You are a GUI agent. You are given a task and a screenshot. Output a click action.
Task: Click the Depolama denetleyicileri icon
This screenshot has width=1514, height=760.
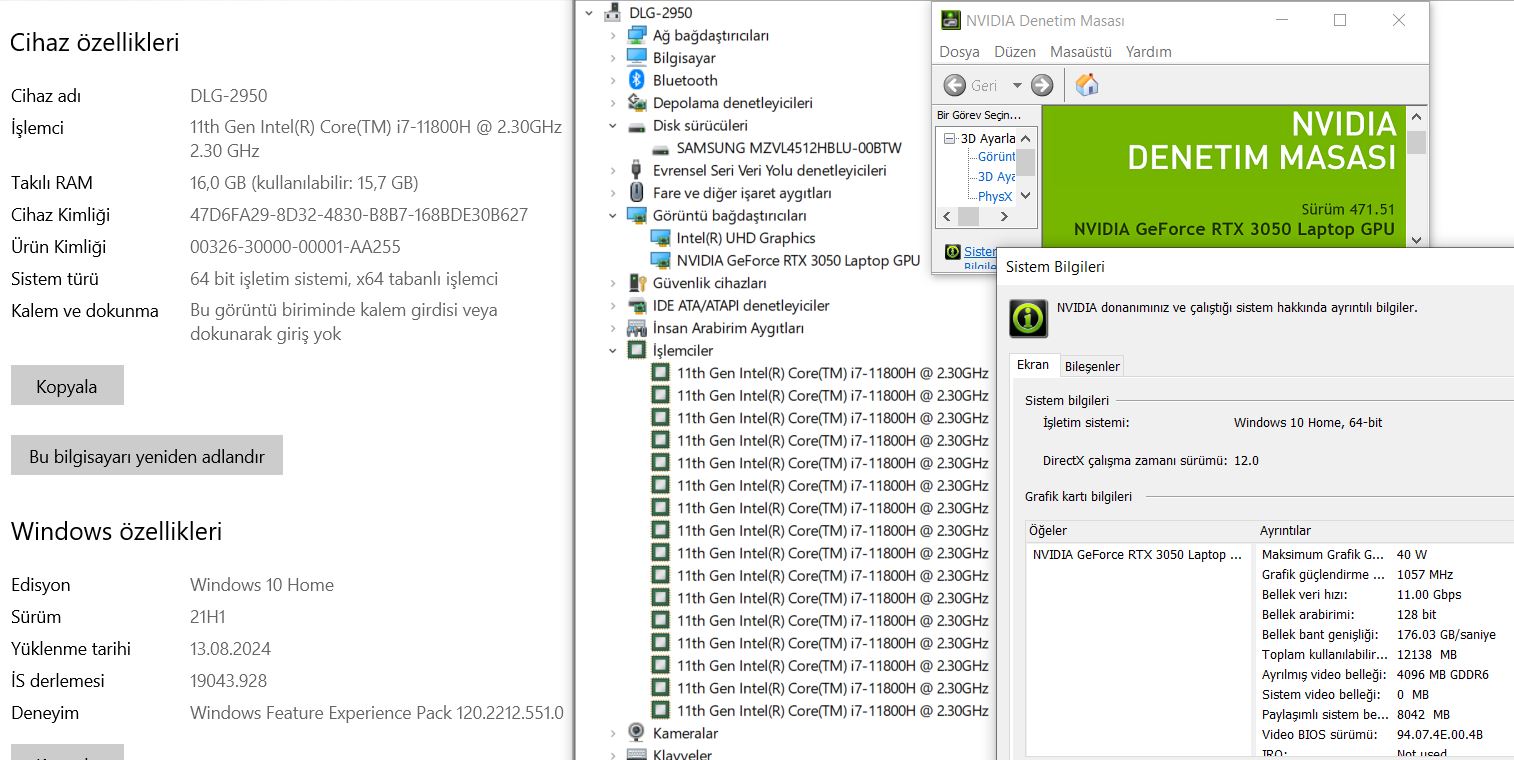[637, 103]
